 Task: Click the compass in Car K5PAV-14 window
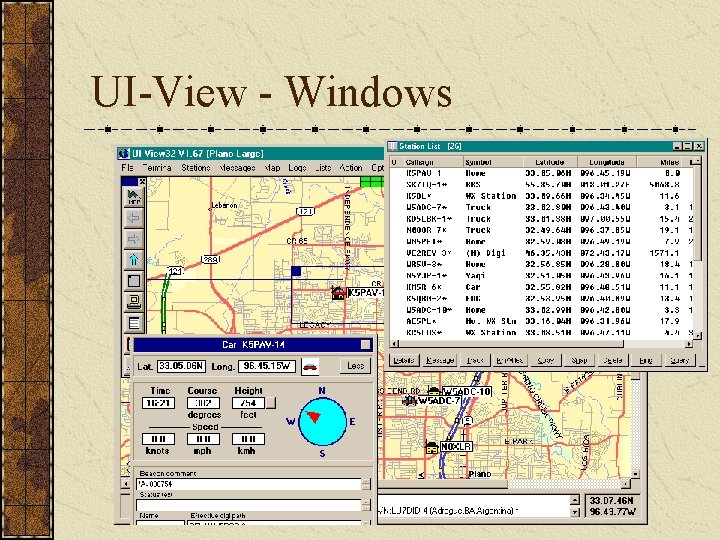click(322, 422)
